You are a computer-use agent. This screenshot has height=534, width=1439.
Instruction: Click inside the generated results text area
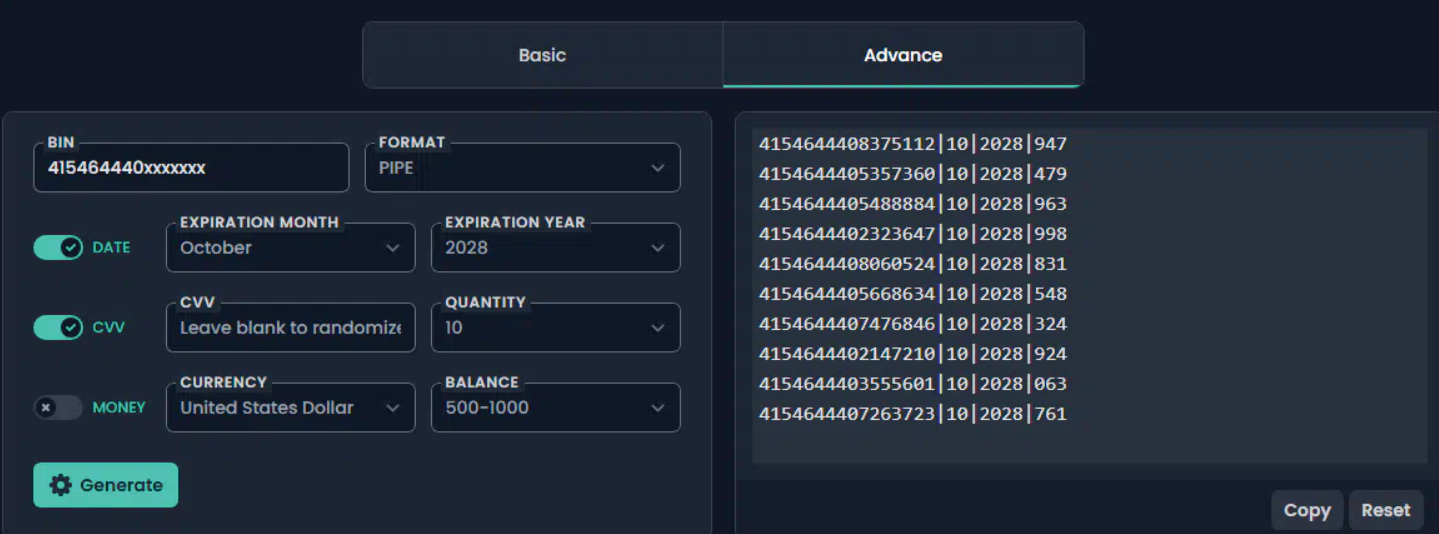1090,296
